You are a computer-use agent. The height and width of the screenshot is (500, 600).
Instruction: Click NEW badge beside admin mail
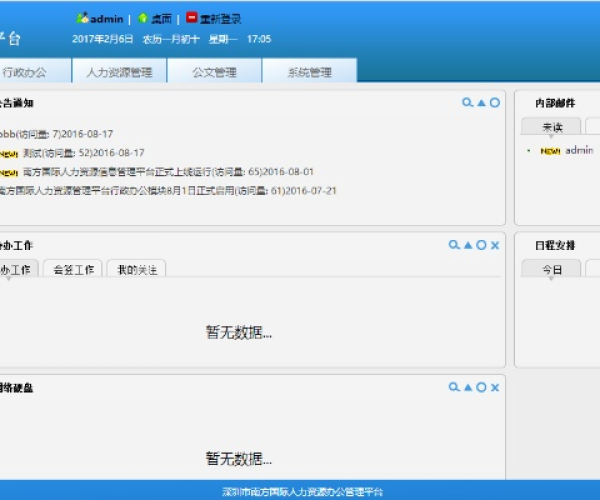pos(550,151)
